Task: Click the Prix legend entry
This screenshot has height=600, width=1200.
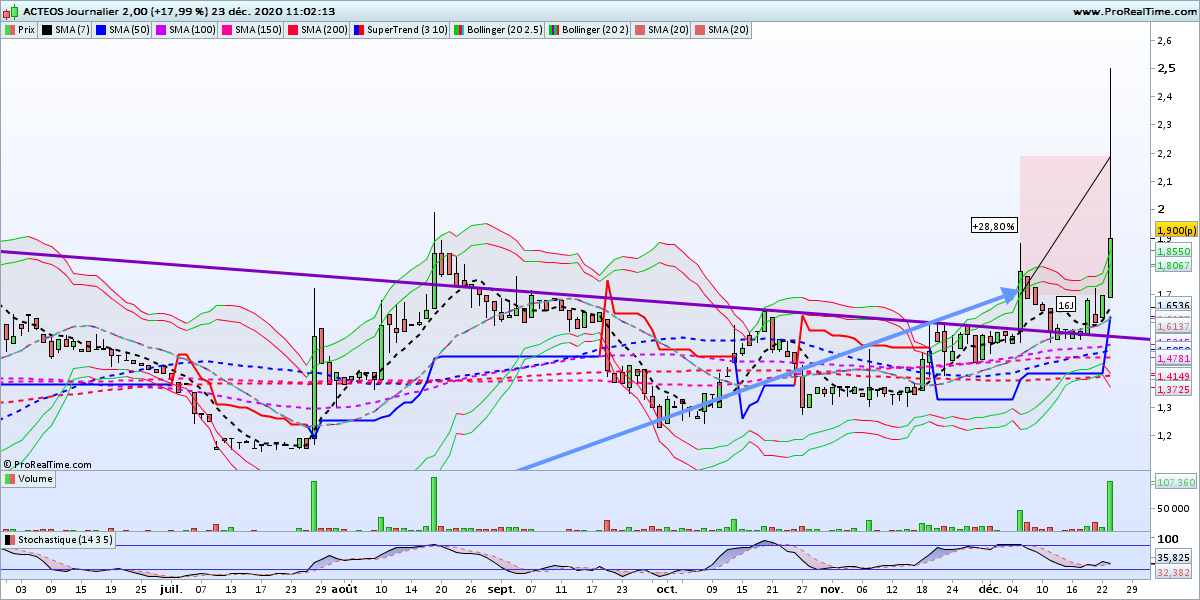Action: [22, 30]
